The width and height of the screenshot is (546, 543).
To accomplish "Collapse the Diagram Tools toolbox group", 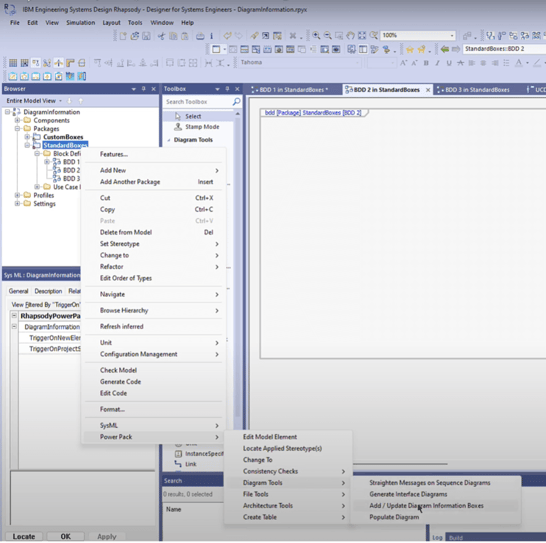I will [169, 140].
